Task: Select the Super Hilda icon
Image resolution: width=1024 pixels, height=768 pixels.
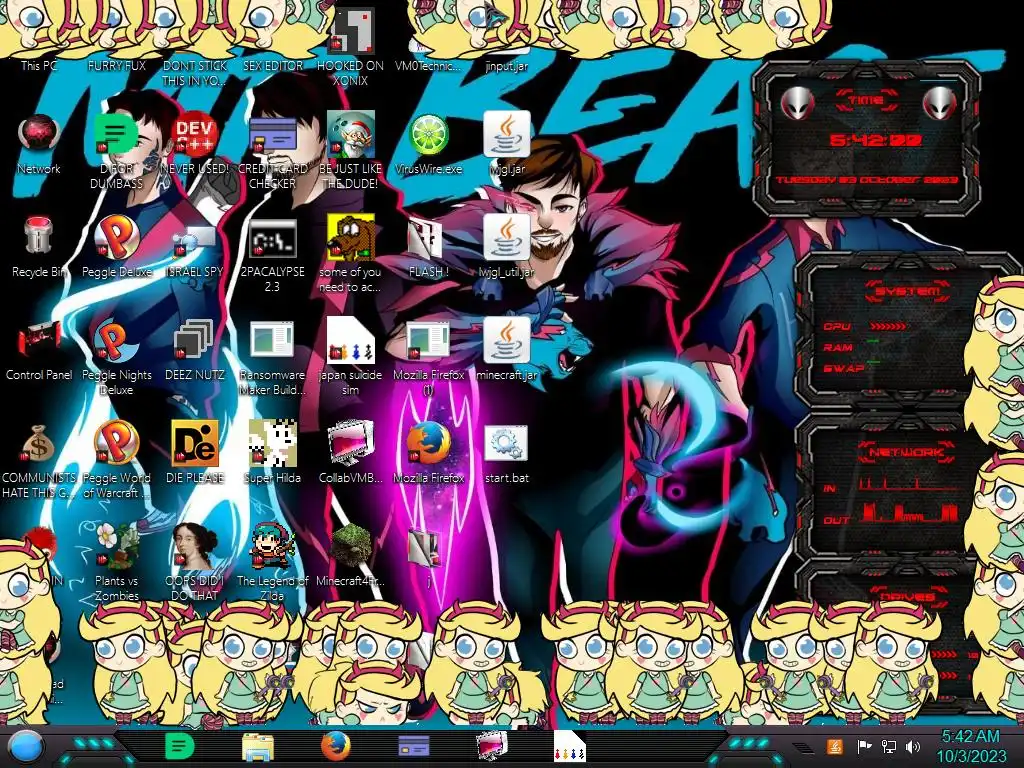Action: [273, 444]
